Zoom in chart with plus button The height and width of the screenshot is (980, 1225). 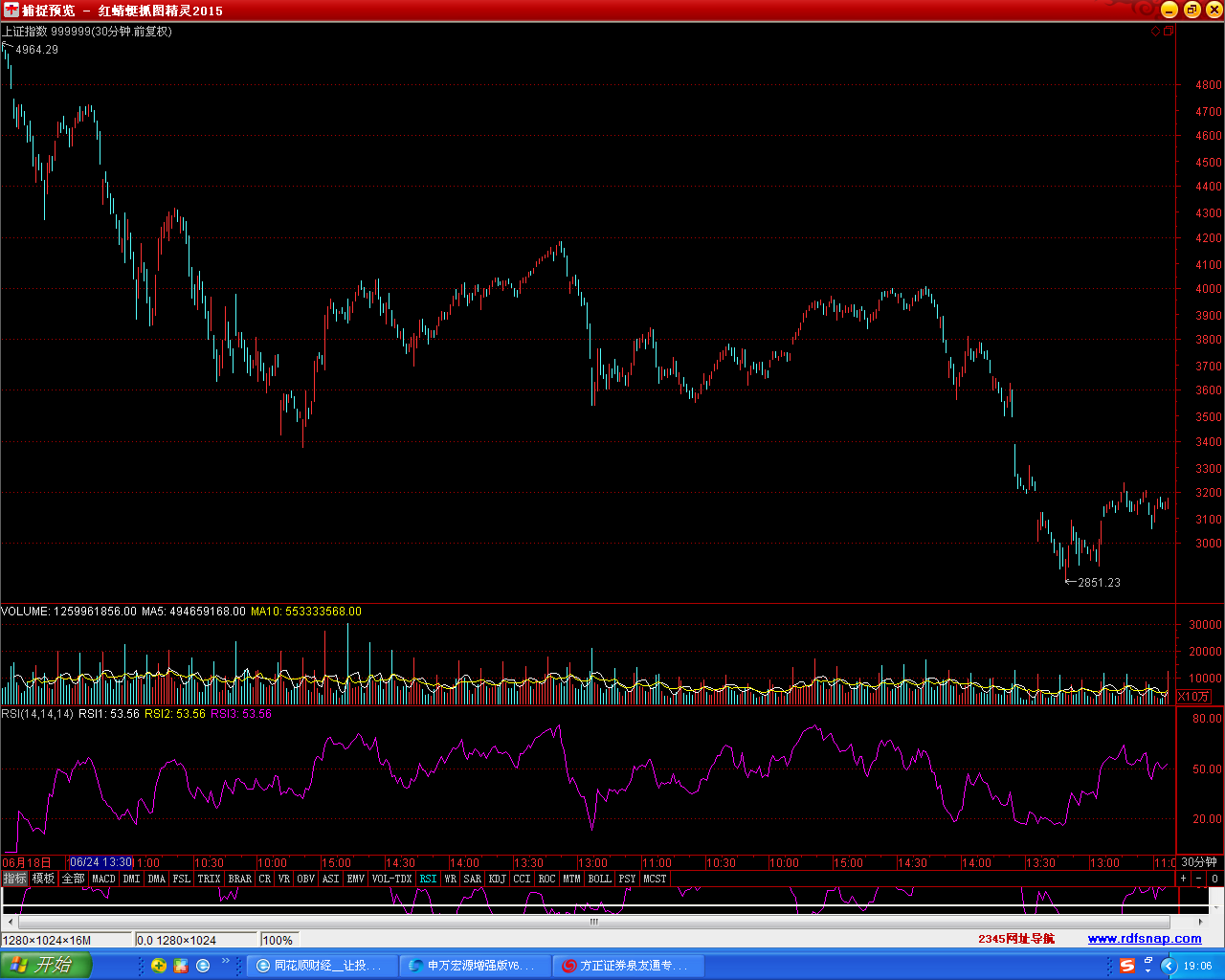[x=1184, y=879]
